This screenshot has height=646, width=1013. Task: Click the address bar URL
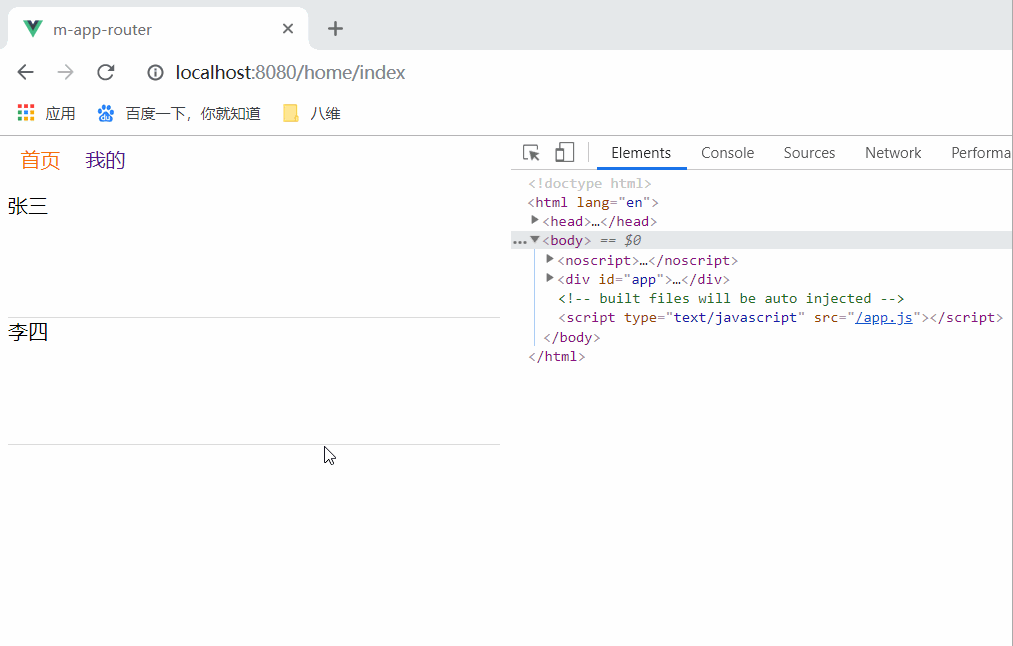coord(290,72)
